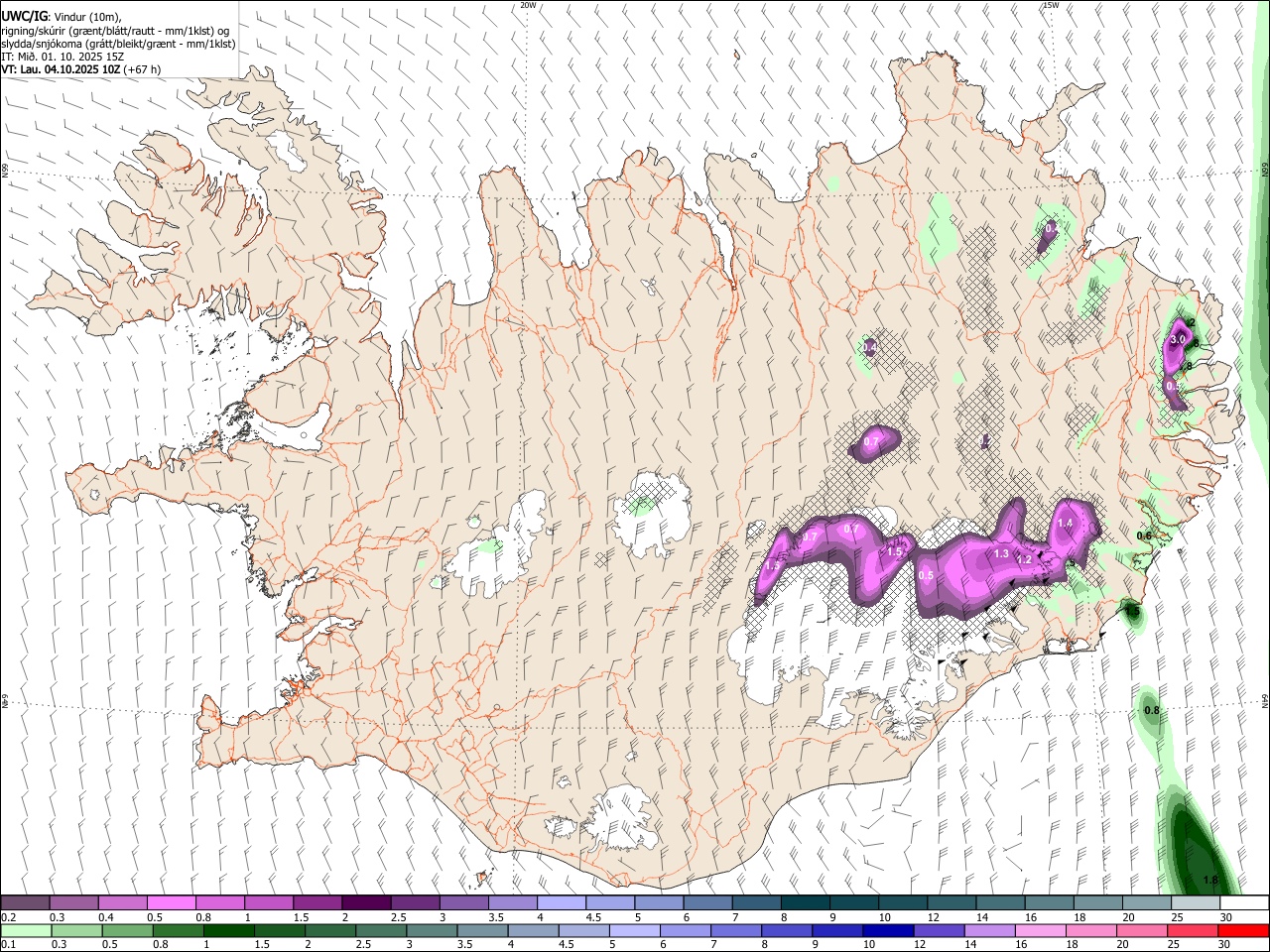Pick the medium green 0.5 swatch in rain scale
This screenshot has height=952, width=1270.
coord(127,931)
